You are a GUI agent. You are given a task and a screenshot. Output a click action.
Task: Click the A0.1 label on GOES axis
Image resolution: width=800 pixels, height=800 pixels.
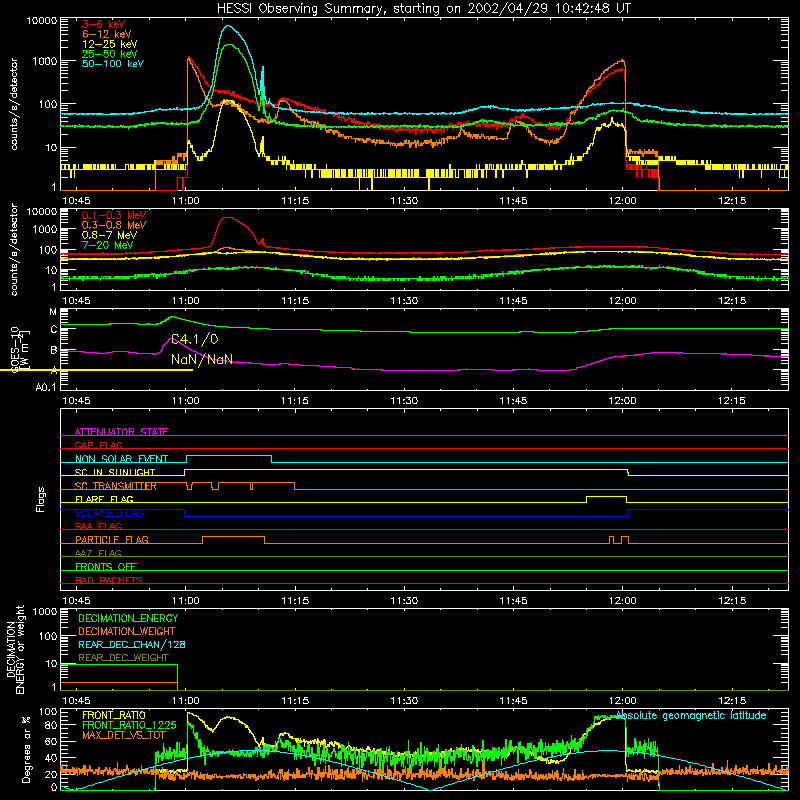(46, 387)
